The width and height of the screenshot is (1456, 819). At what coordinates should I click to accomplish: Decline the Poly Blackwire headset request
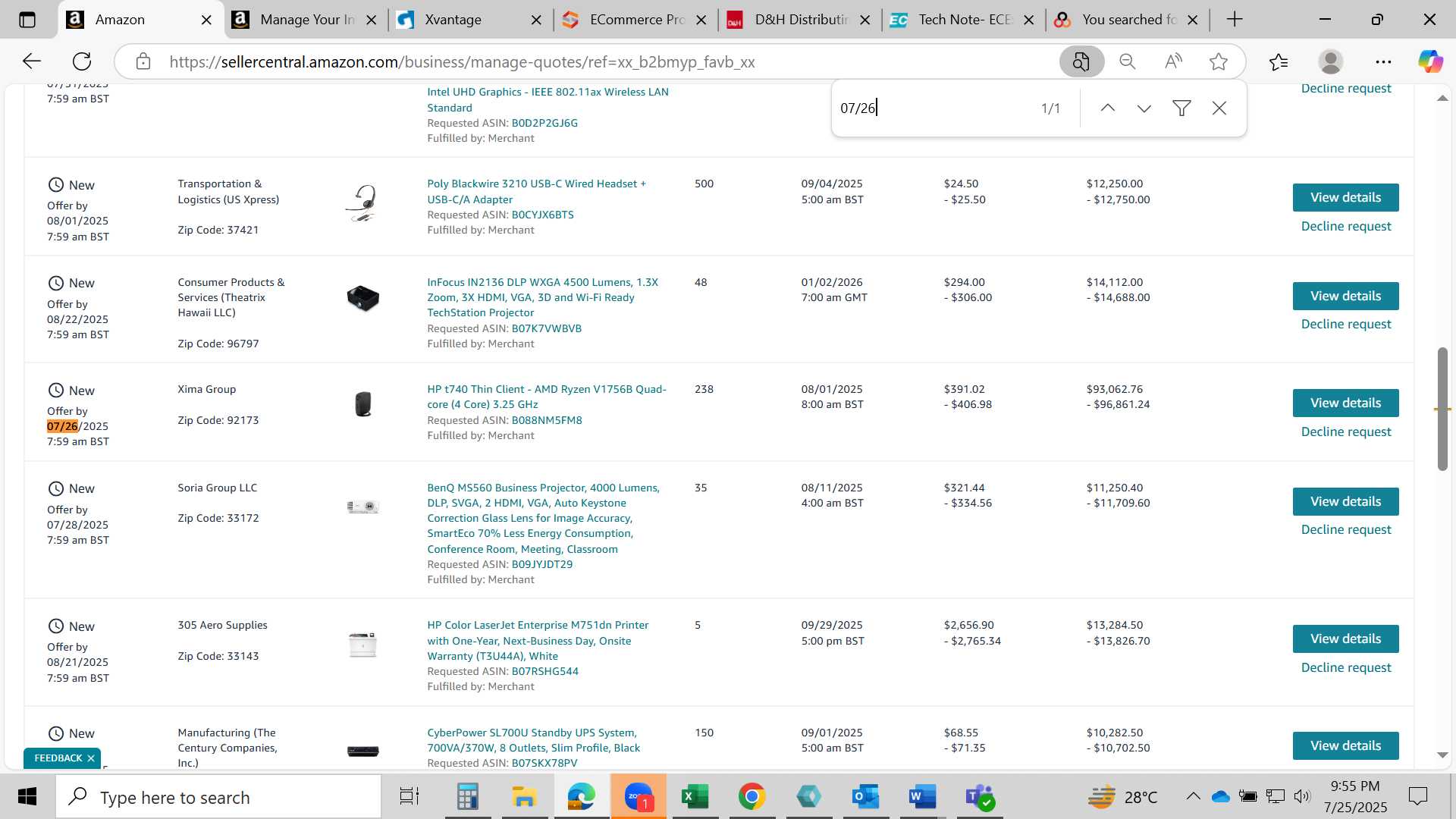click(1345, 226)
